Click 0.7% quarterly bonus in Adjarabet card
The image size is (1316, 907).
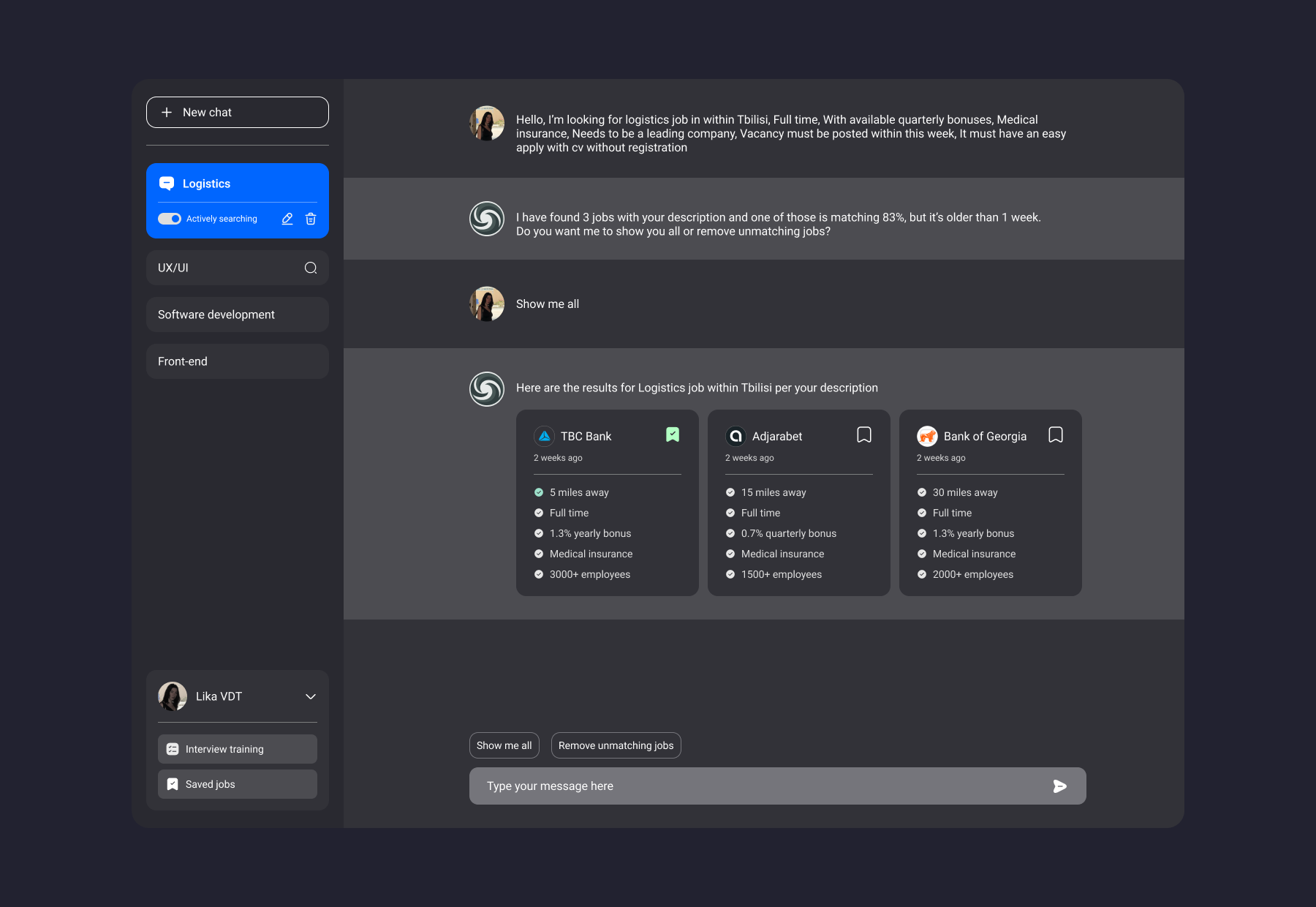[x=789, y=533]
